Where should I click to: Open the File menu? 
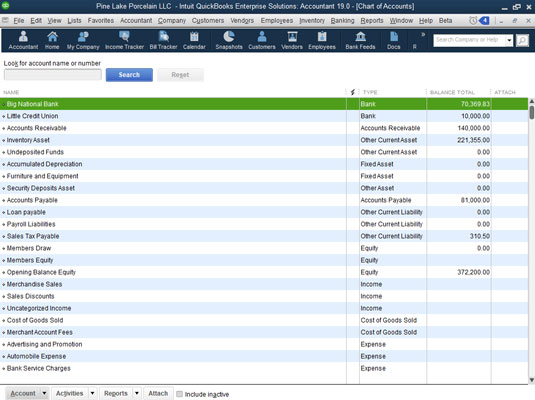click(x=18, y=20)
